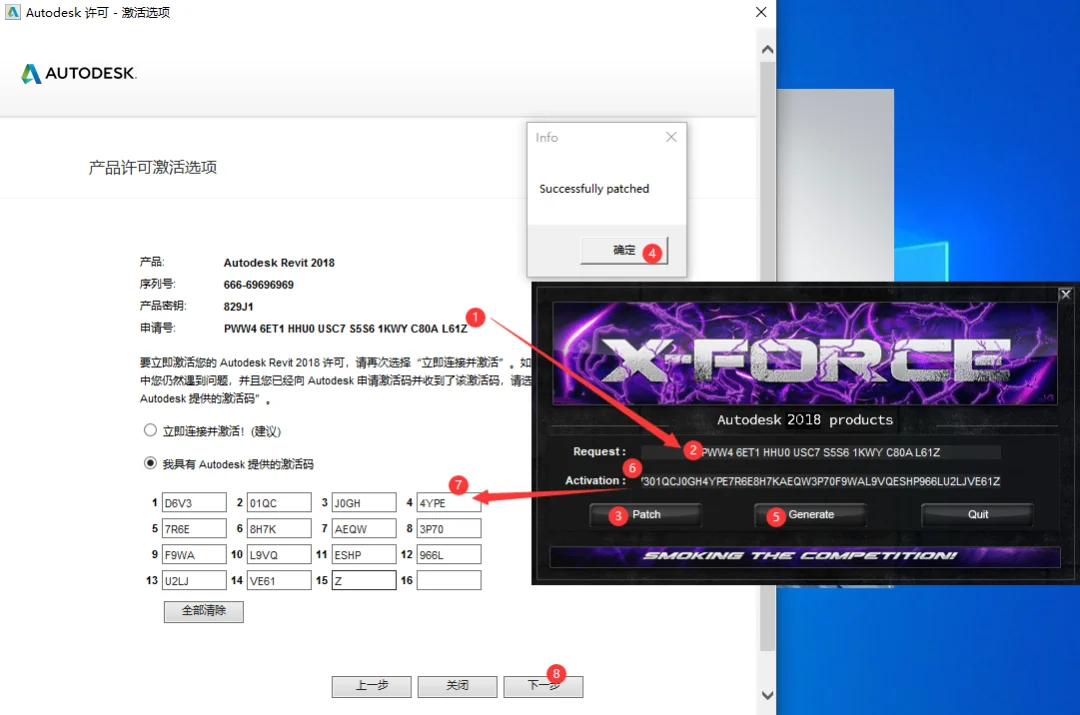Click activation code box 9 containing F9WA

[x=194, y=555]
